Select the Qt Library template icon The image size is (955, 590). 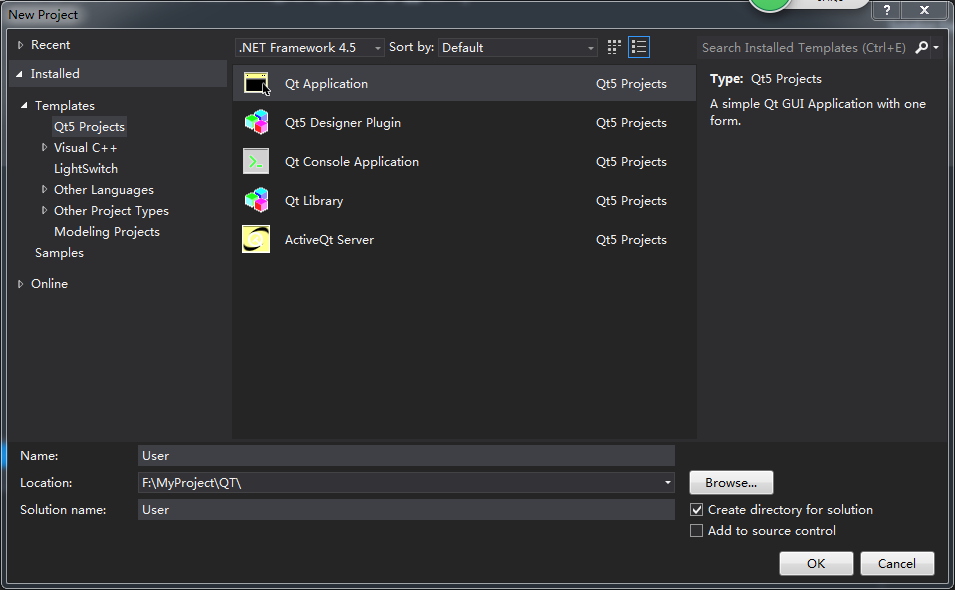point(256,201)
